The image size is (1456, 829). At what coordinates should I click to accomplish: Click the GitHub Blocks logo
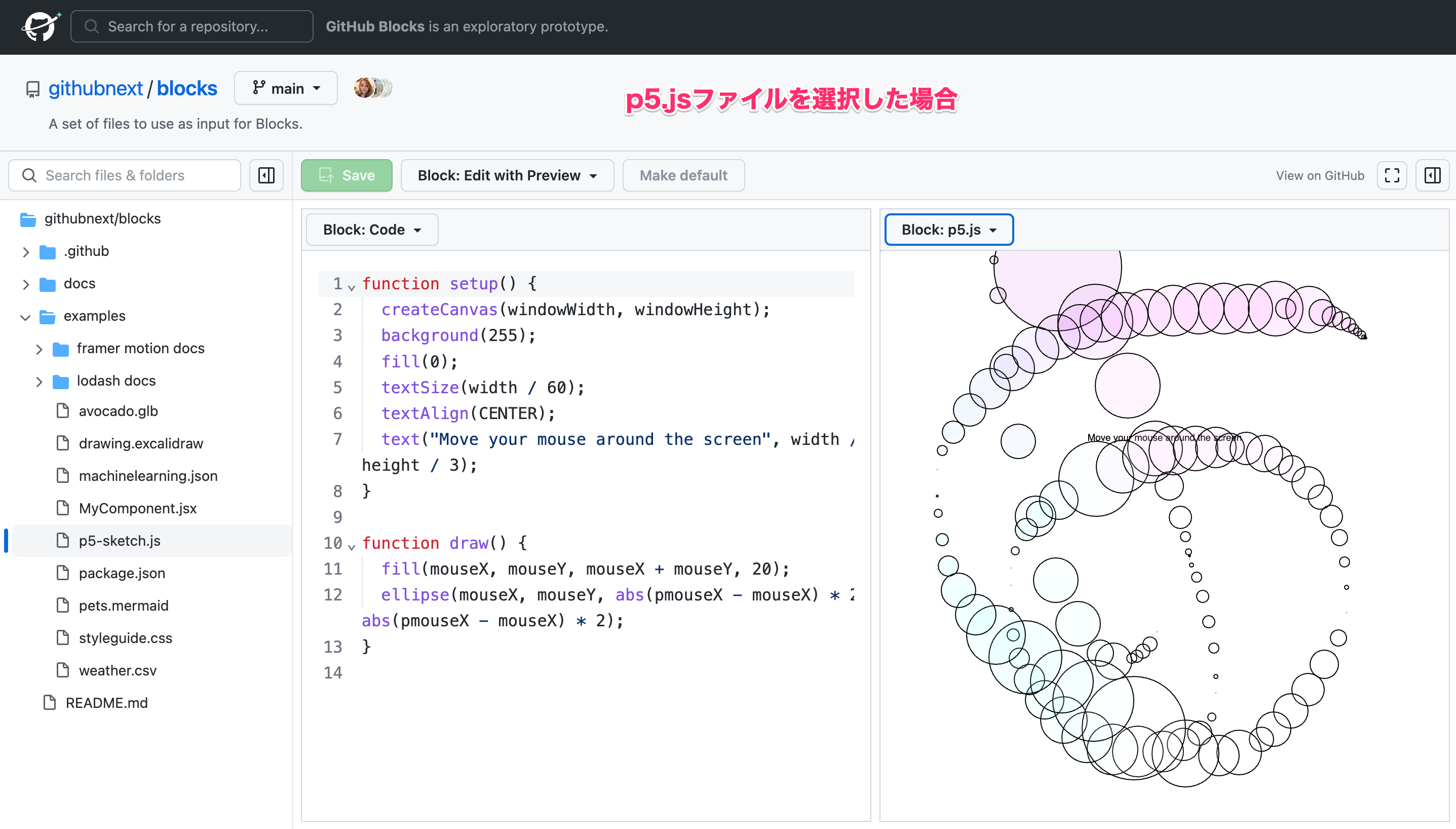pos(40,26)
